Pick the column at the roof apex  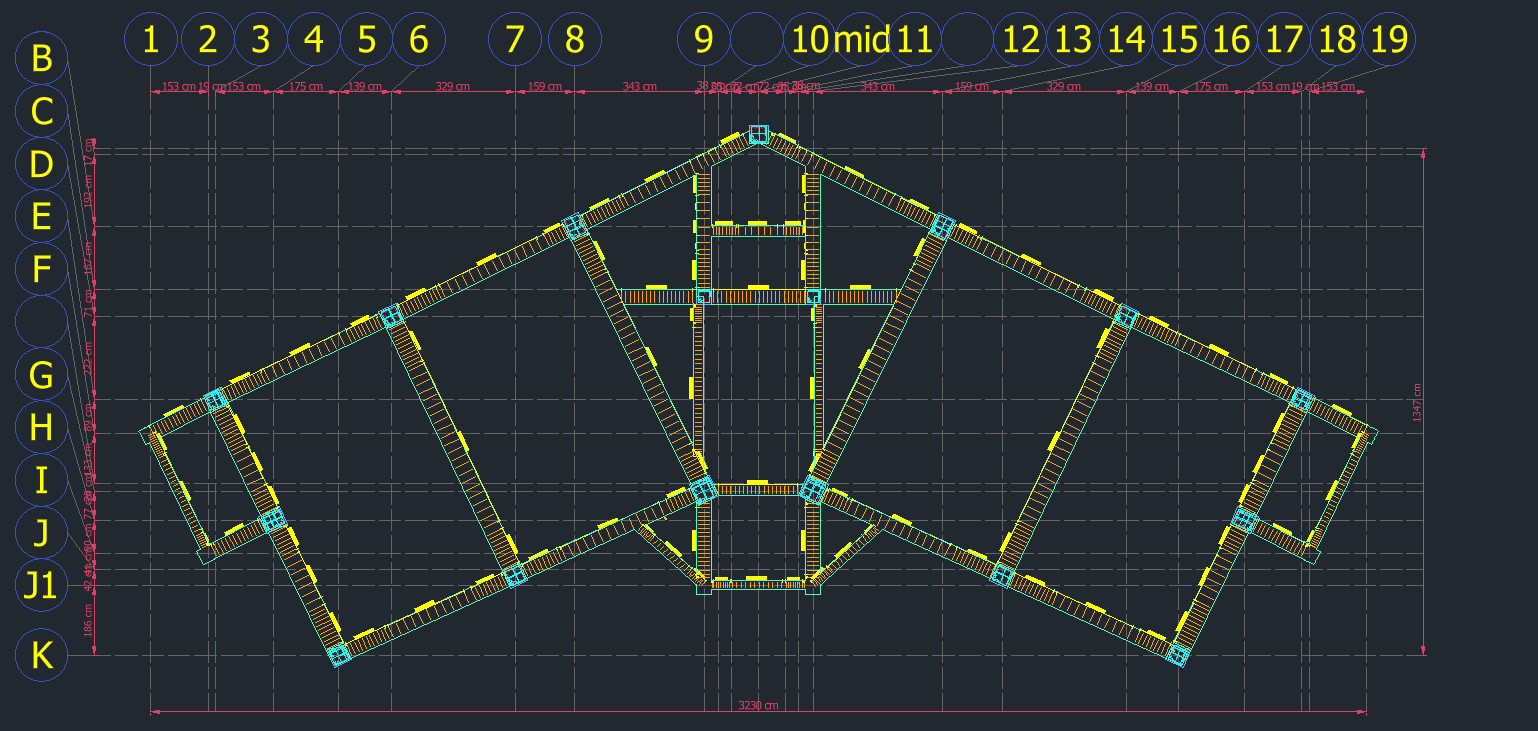tap(758, 134)
